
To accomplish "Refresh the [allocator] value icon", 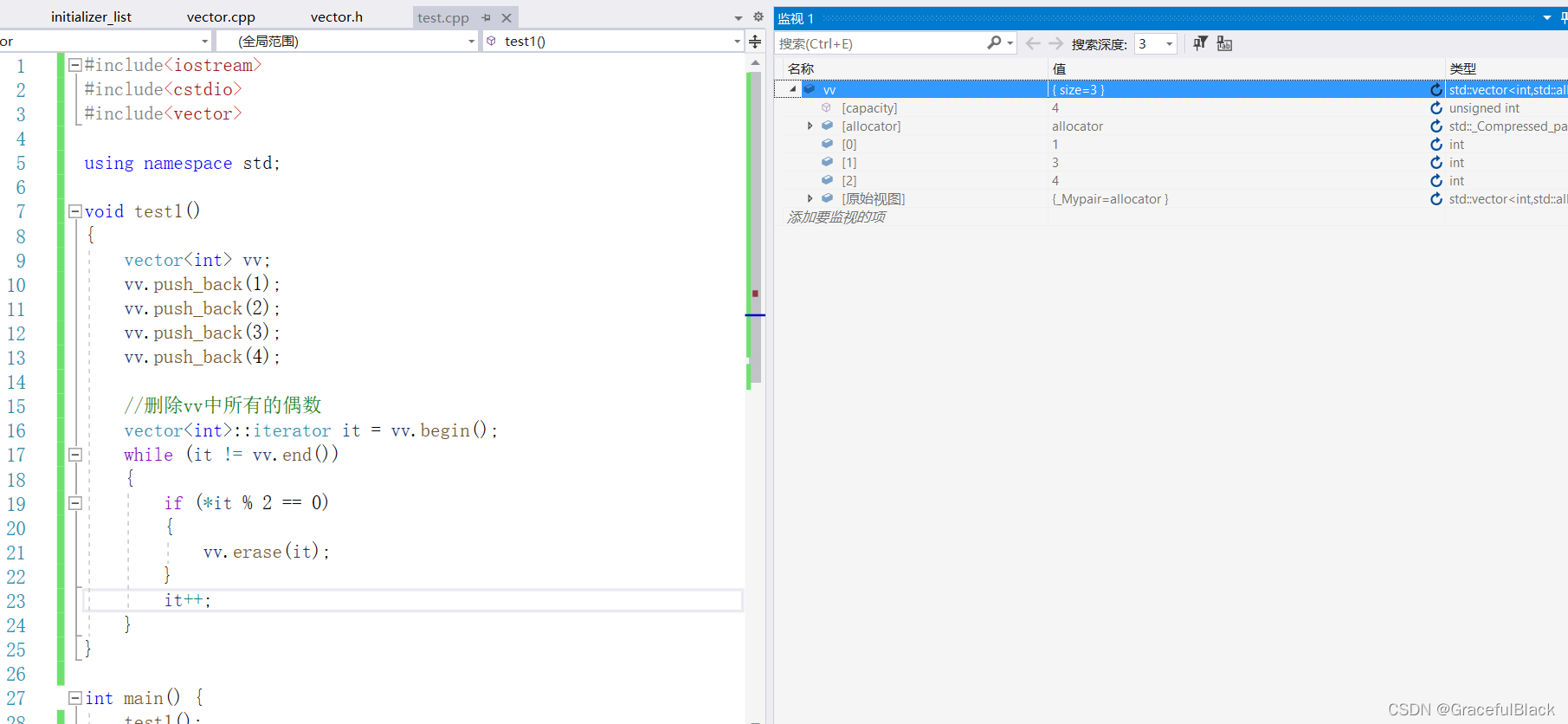I will (1436, 126).
